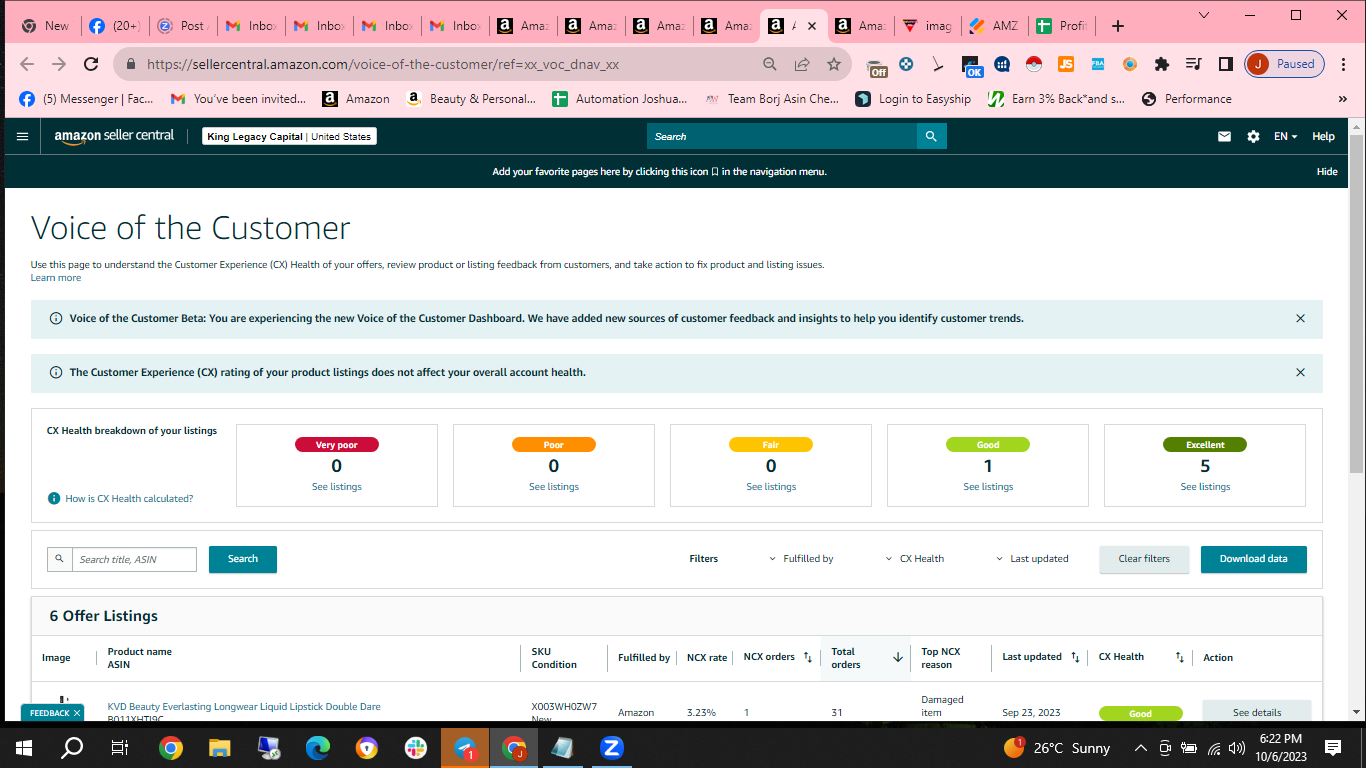View See listings under Very poor
The image size is (1366, 768).
(337, 487)
